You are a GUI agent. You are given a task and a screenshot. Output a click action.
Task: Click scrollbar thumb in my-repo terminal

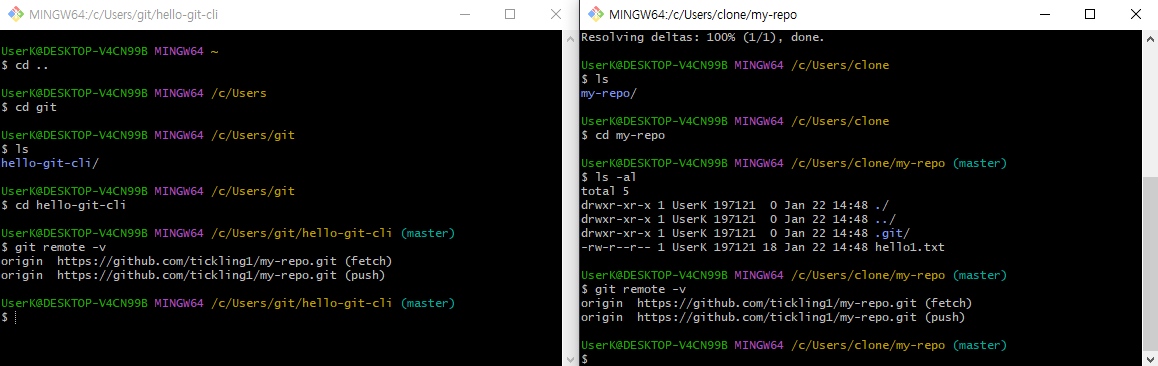(1150, 264)
